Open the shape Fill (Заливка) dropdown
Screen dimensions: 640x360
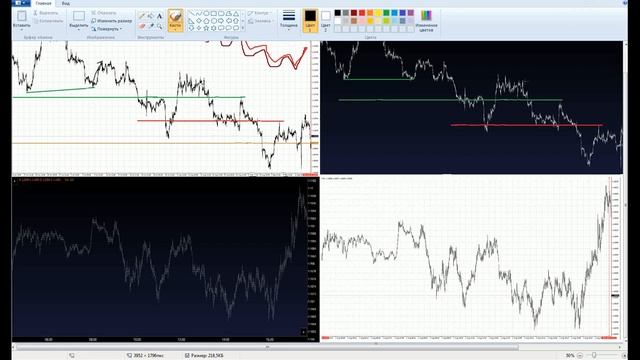[260, 21]
